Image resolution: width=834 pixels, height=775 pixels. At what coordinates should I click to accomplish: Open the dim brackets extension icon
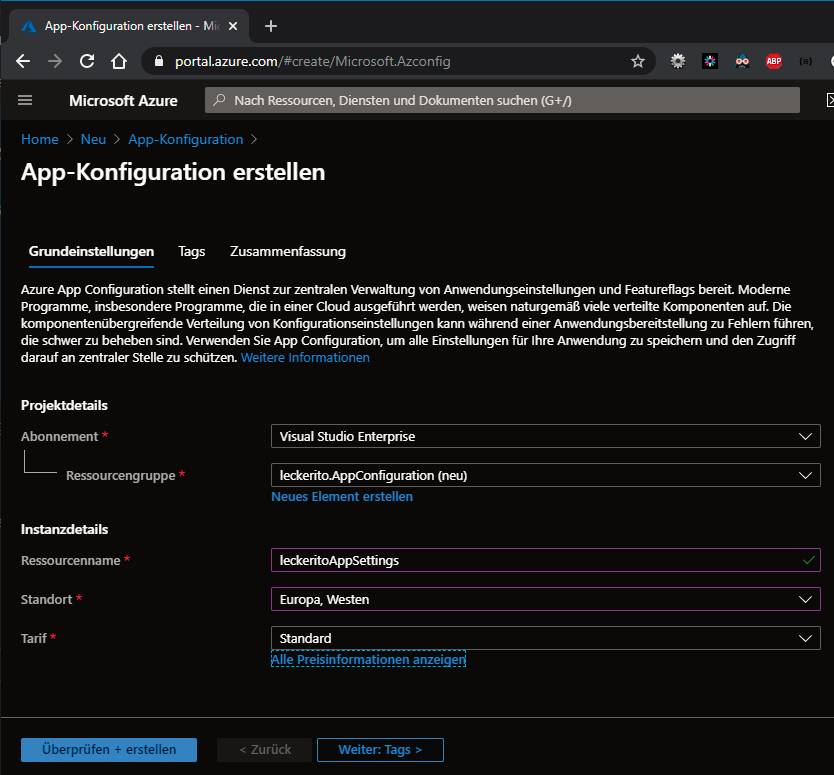[x=806, y=61]
